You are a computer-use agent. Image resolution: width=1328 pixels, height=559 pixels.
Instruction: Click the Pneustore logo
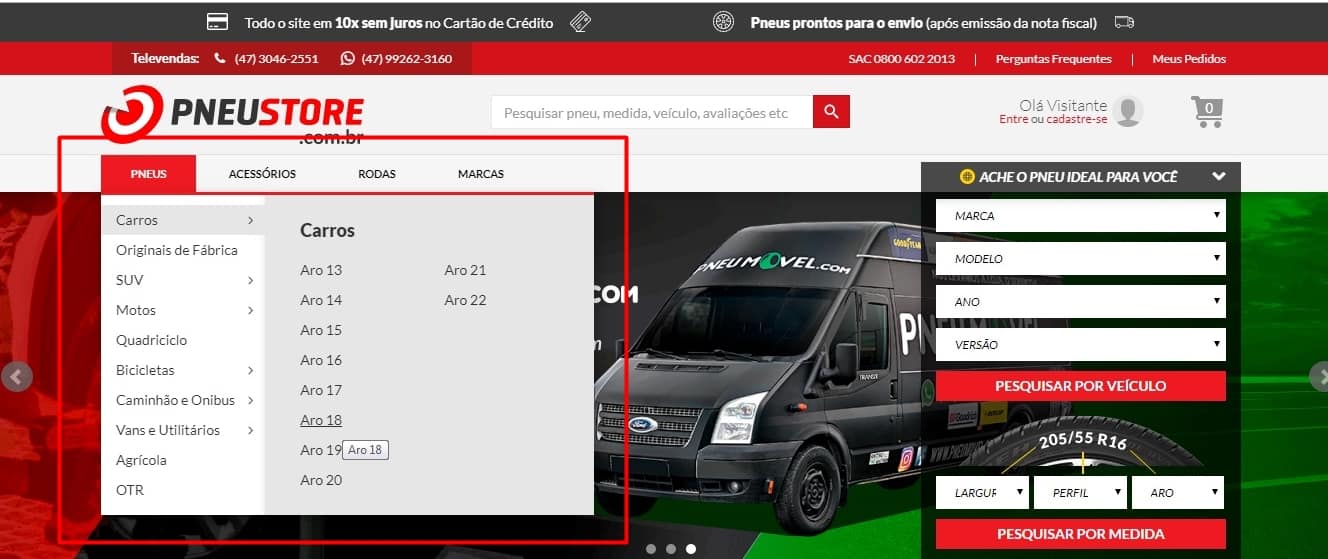(233, 115)
